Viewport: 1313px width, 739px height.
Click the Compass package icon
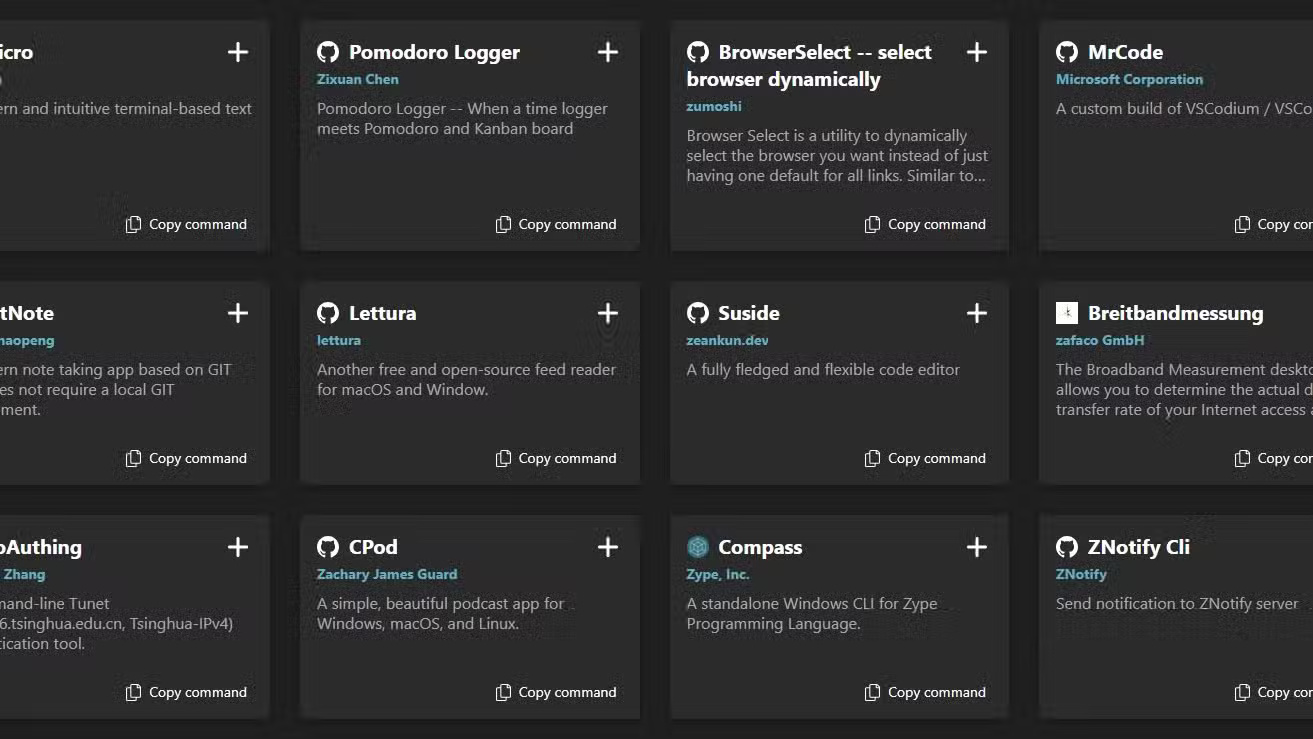click(x=697, y=547)
